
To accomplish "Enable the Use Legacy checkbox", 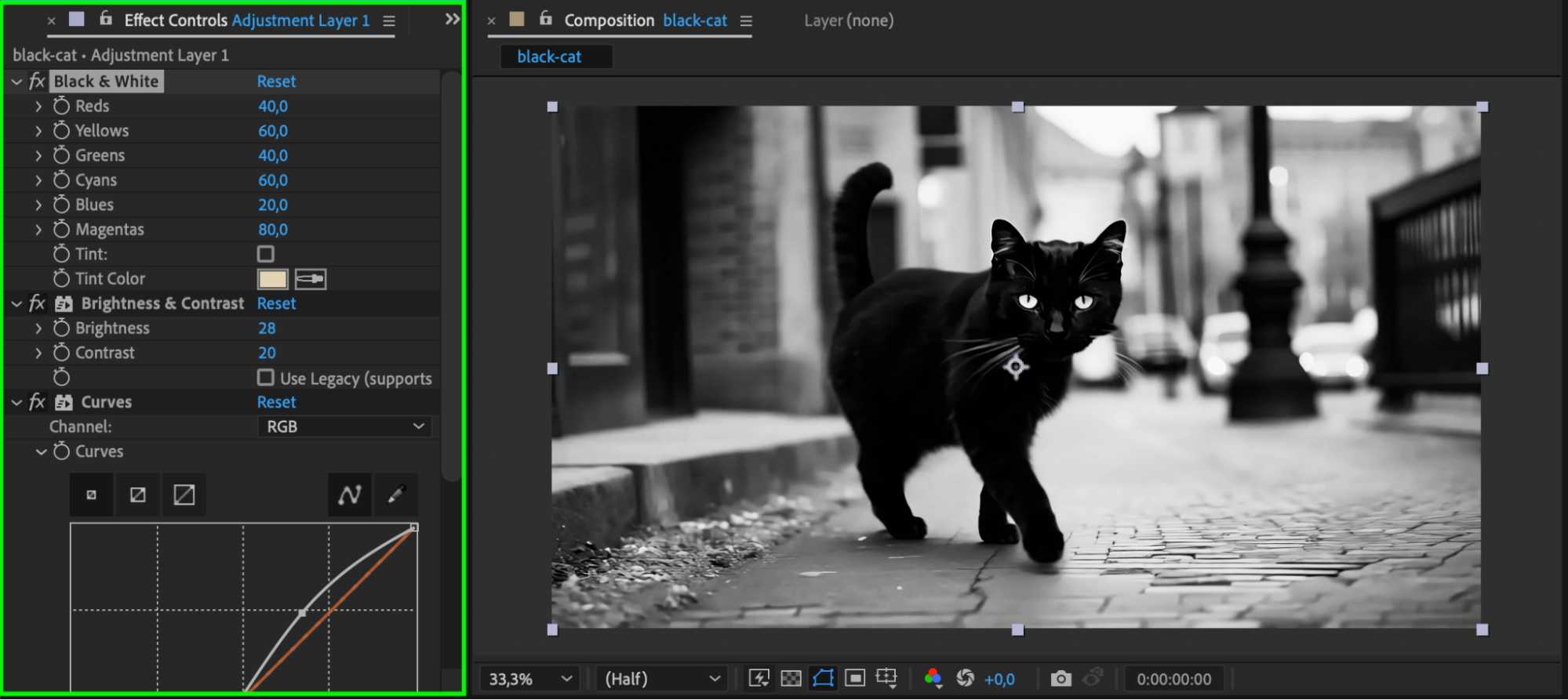I will 266,378.
